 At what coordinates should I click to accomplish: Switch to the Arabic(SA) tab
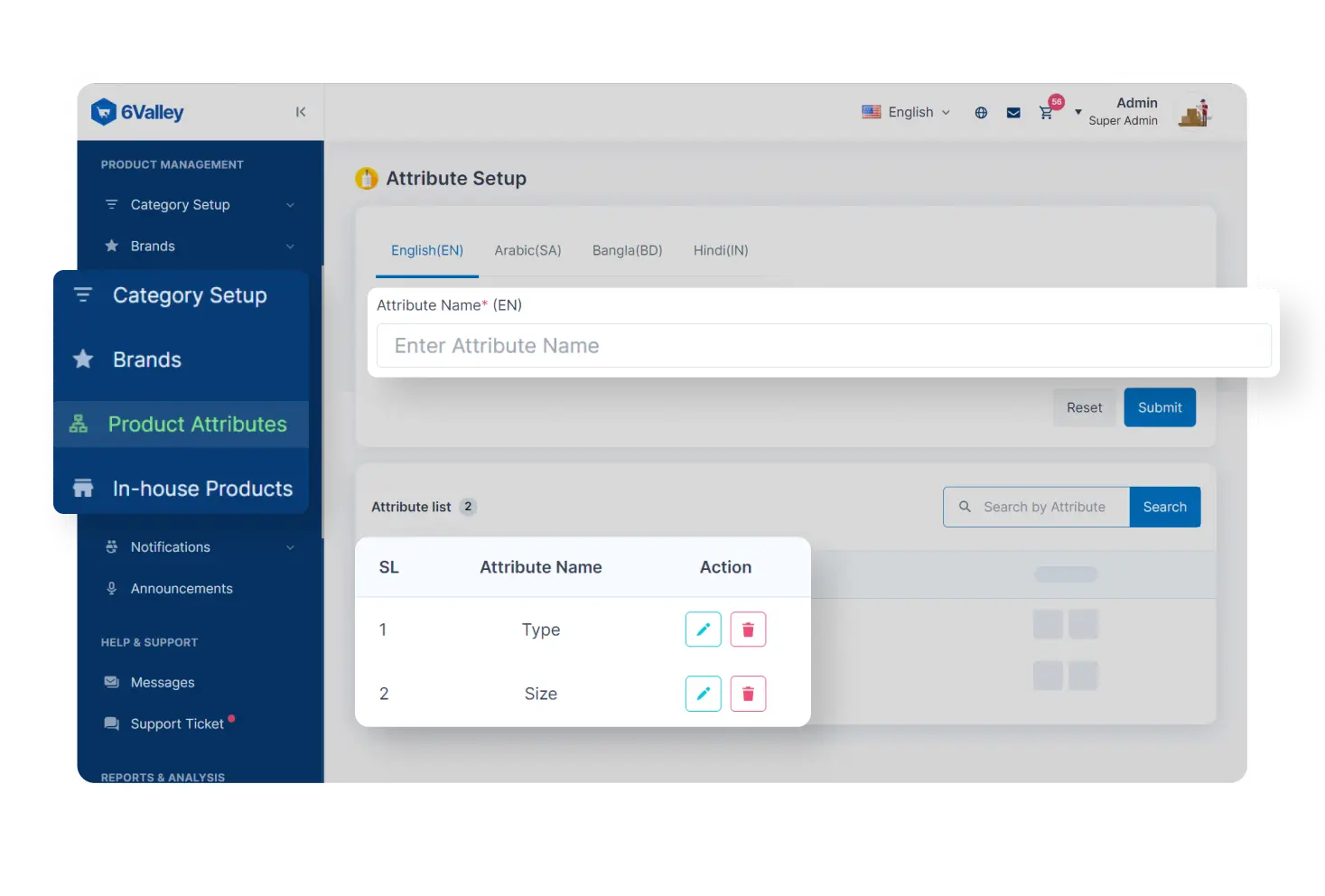[527, 250]
